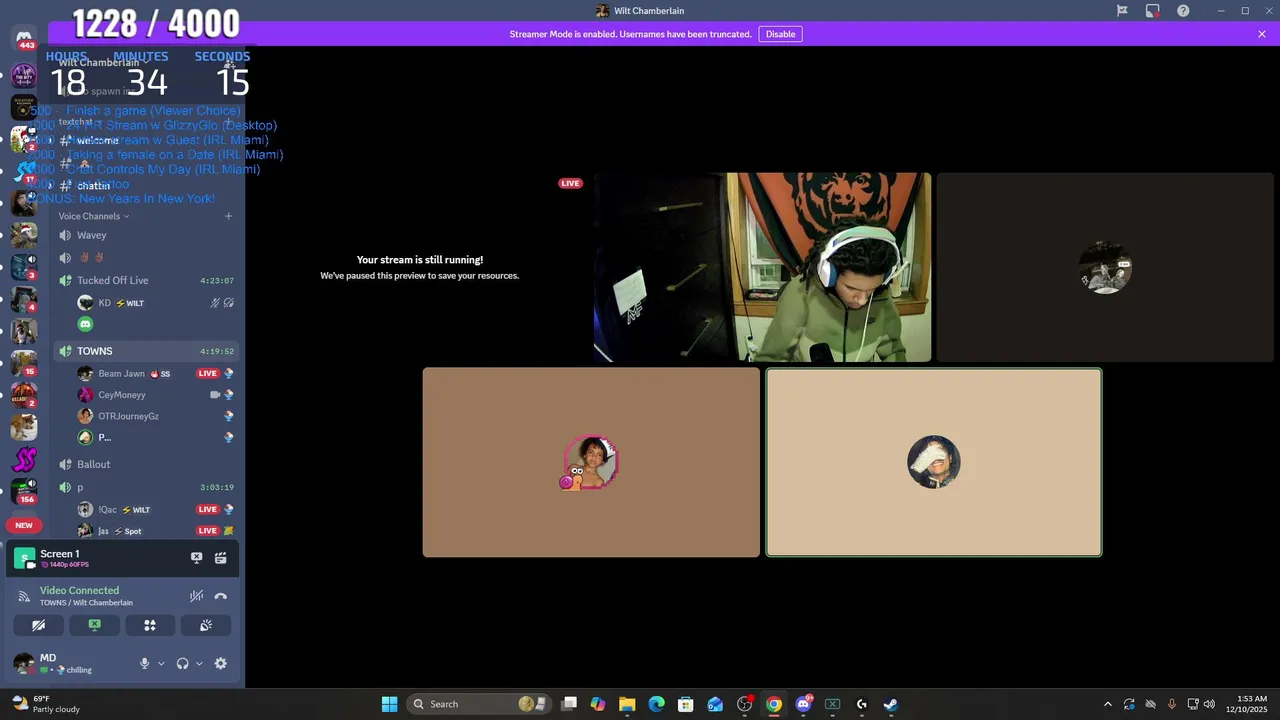Select the paused own stream preview tile
This screenshot has width=1280, height=720.
click(x=419, y=267)
